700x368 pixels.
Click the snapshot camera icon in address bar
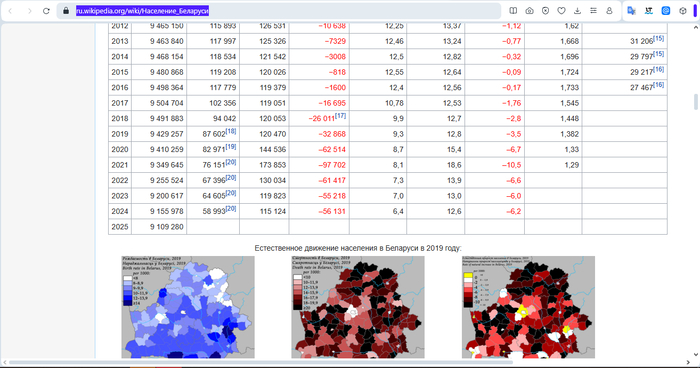click(529, 11)
